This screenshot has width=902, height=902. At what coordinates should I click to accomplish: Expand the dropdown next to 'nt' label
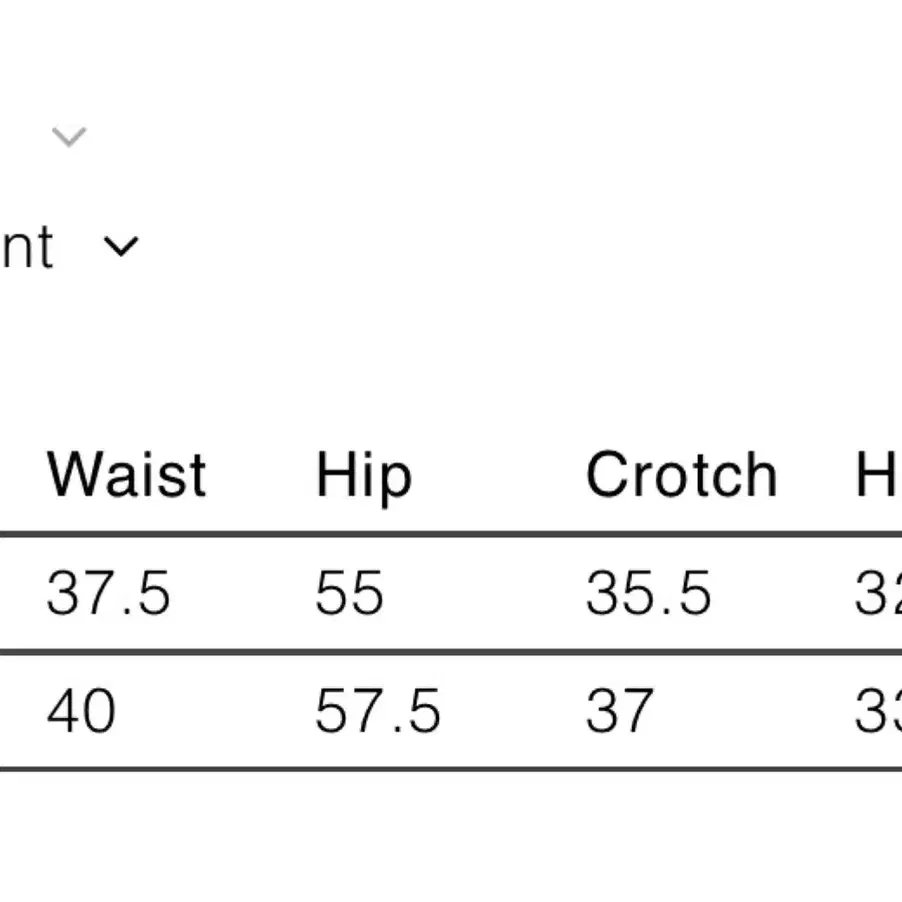pos(121,246)
